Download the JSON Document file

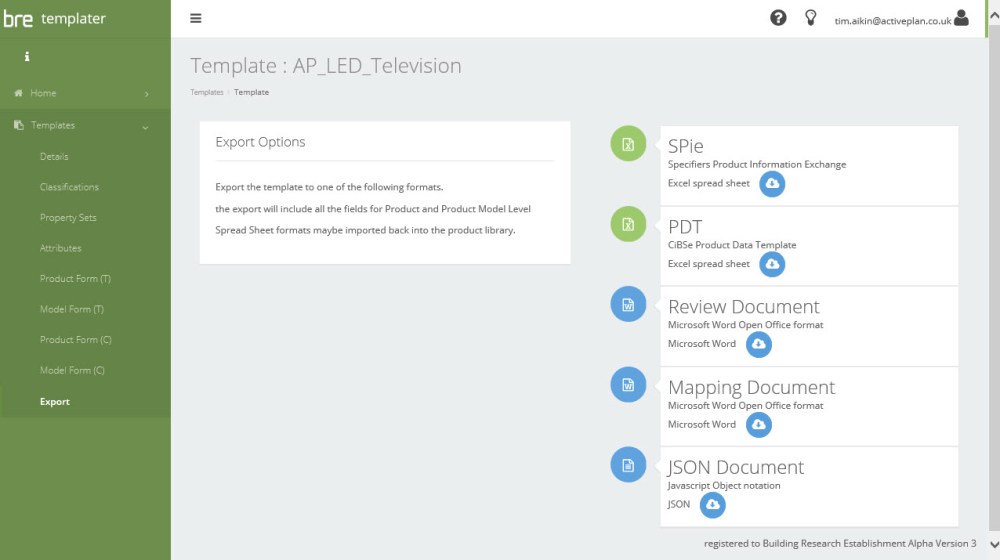click(713, 505)
